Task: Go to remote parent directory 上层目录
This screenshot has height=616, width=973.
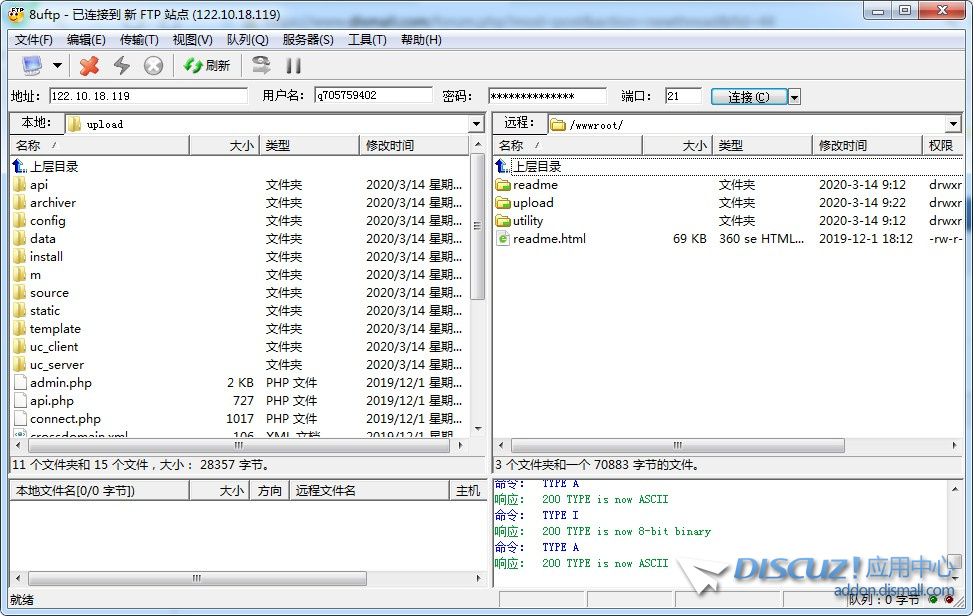Action: point(536,167)
